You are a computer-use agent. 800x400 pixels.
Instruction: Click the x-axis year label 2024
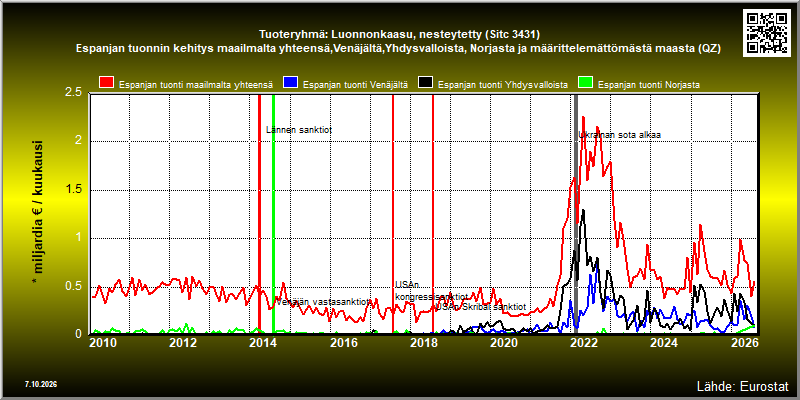(x=663, y=342)
